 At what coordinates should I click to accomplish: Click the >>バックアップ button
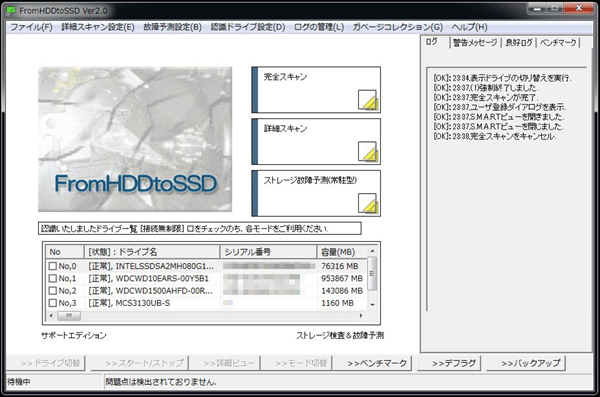526,363
